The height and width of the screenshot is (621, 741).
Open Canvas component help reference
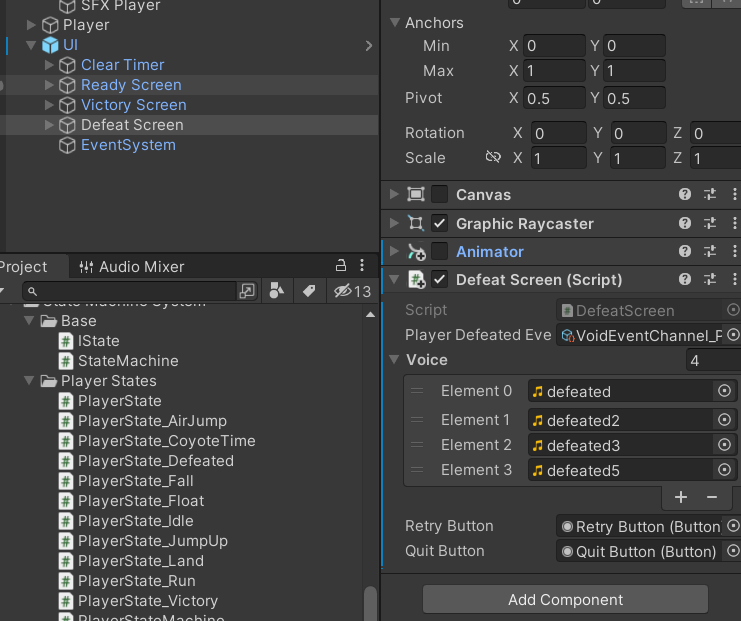(x=685, y=194)
